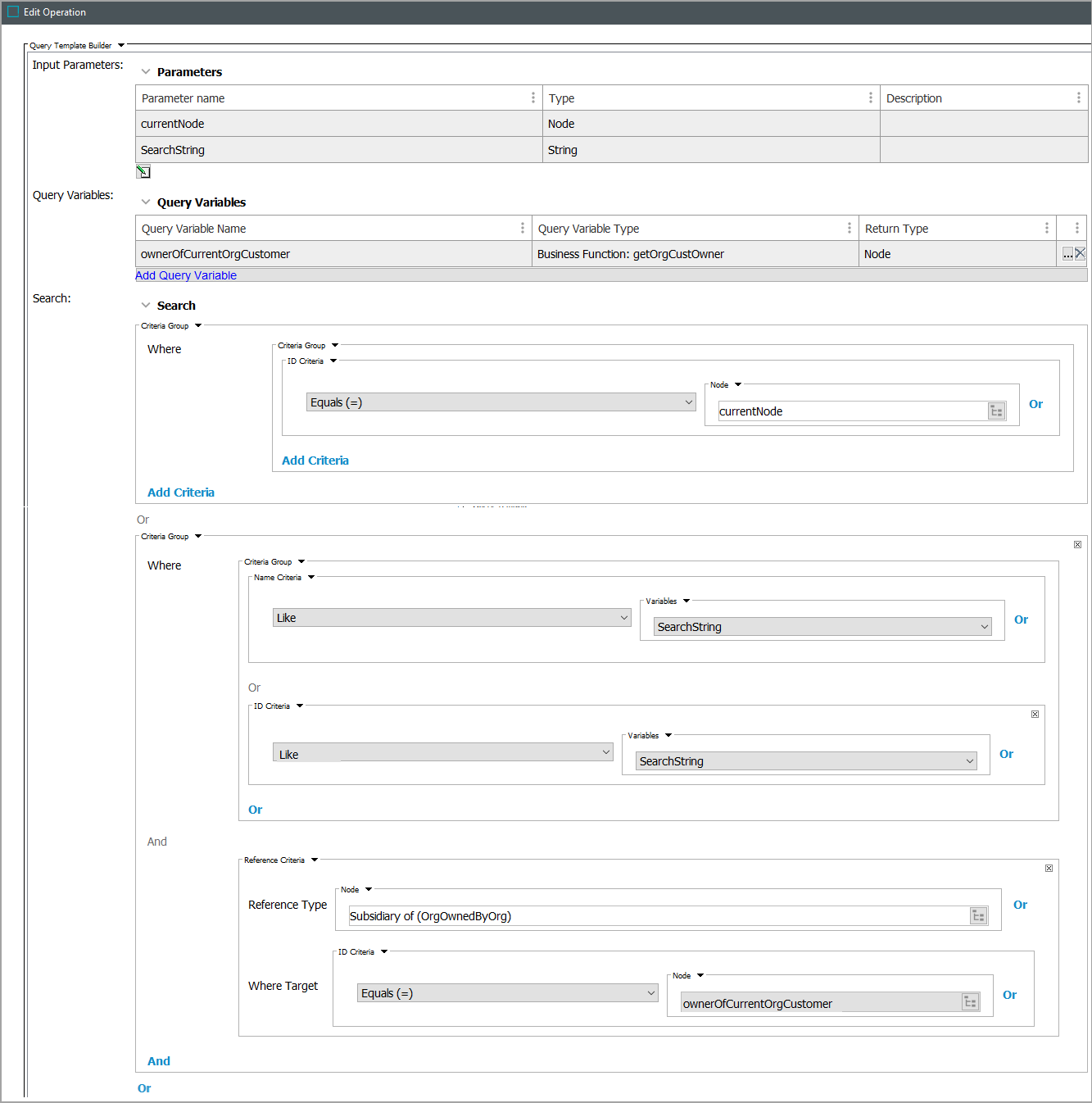The image size is (1092, 1103).
Task: Click the ellipsis edit button for ownerOfCurrentOrgCustomer
Action: (1067, 255)
